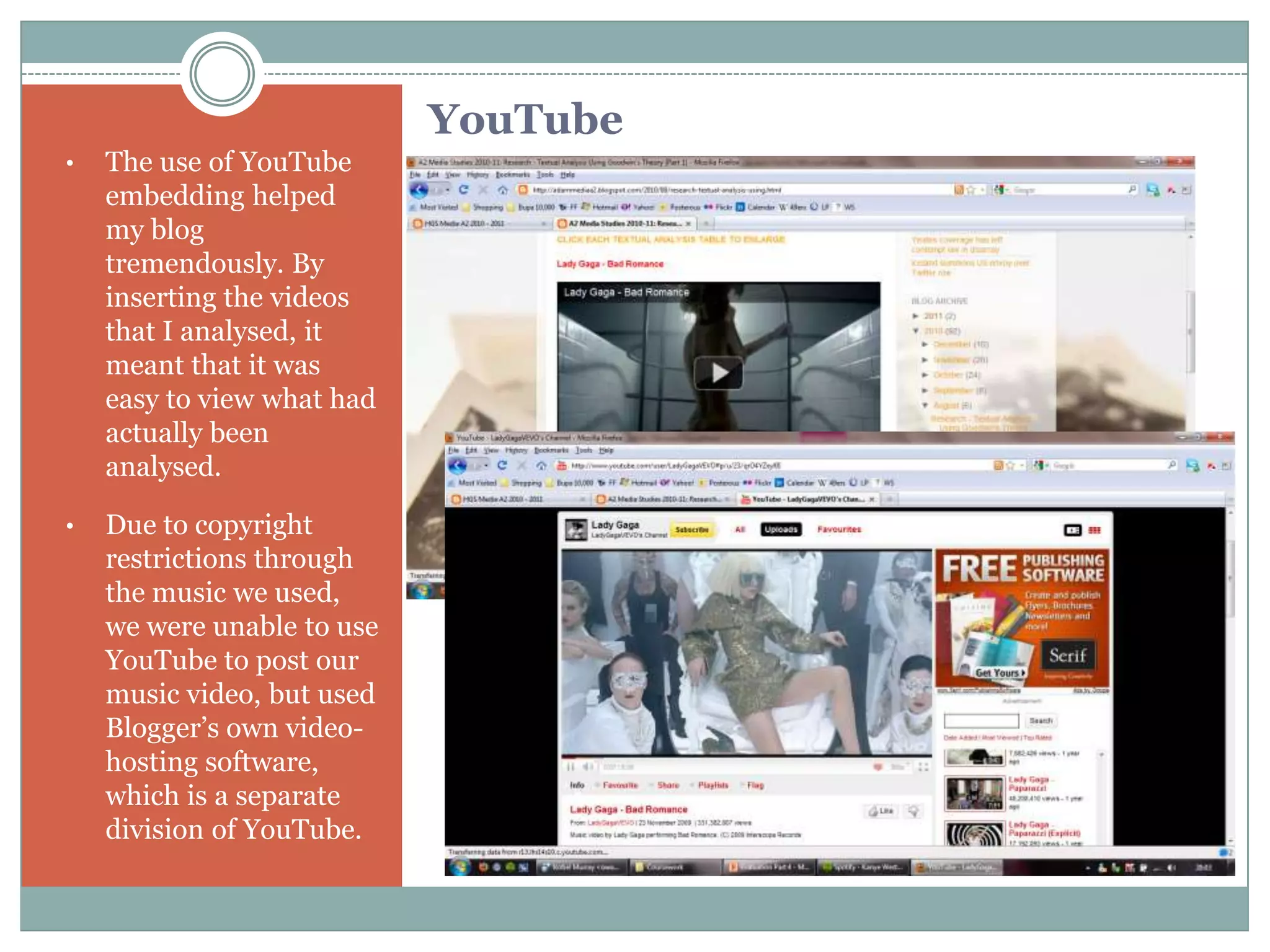Play the embedded Bad Romance video on blog
The width and height of the screenshot is (1270, 952).
click(718, 372)
